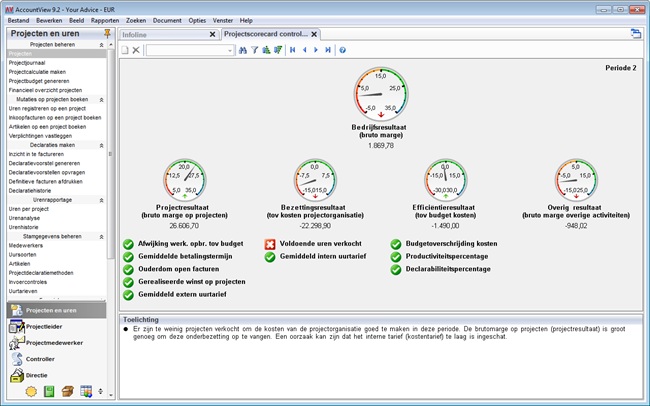The height and width of the screenshot is (406, 650).
Task: Click green check beside Budgetoverschrijding kosten
Action: point(396,244)
